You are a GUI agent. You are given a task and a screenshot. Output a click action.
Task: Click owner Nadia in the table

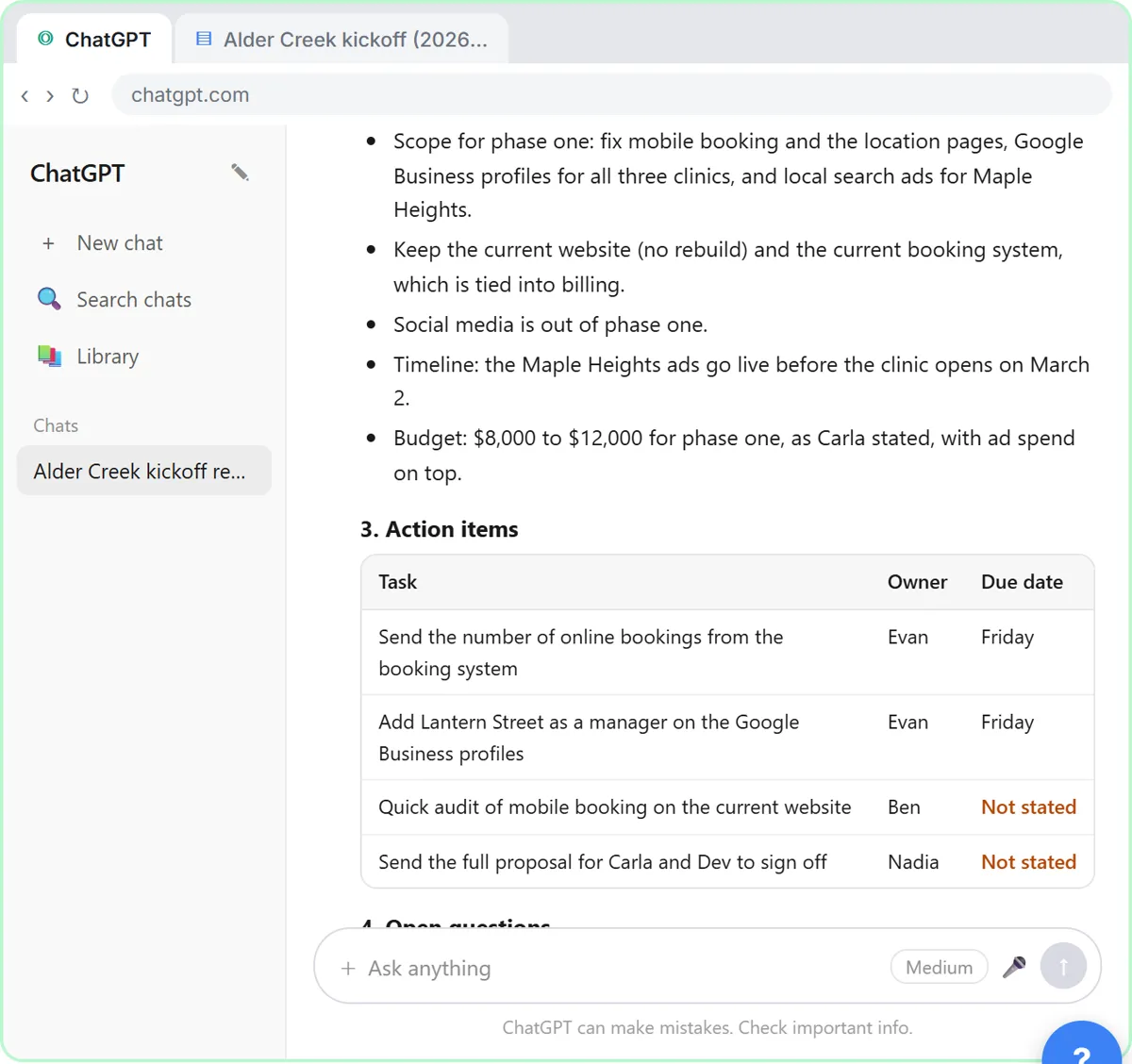click(x=913, y=862)
